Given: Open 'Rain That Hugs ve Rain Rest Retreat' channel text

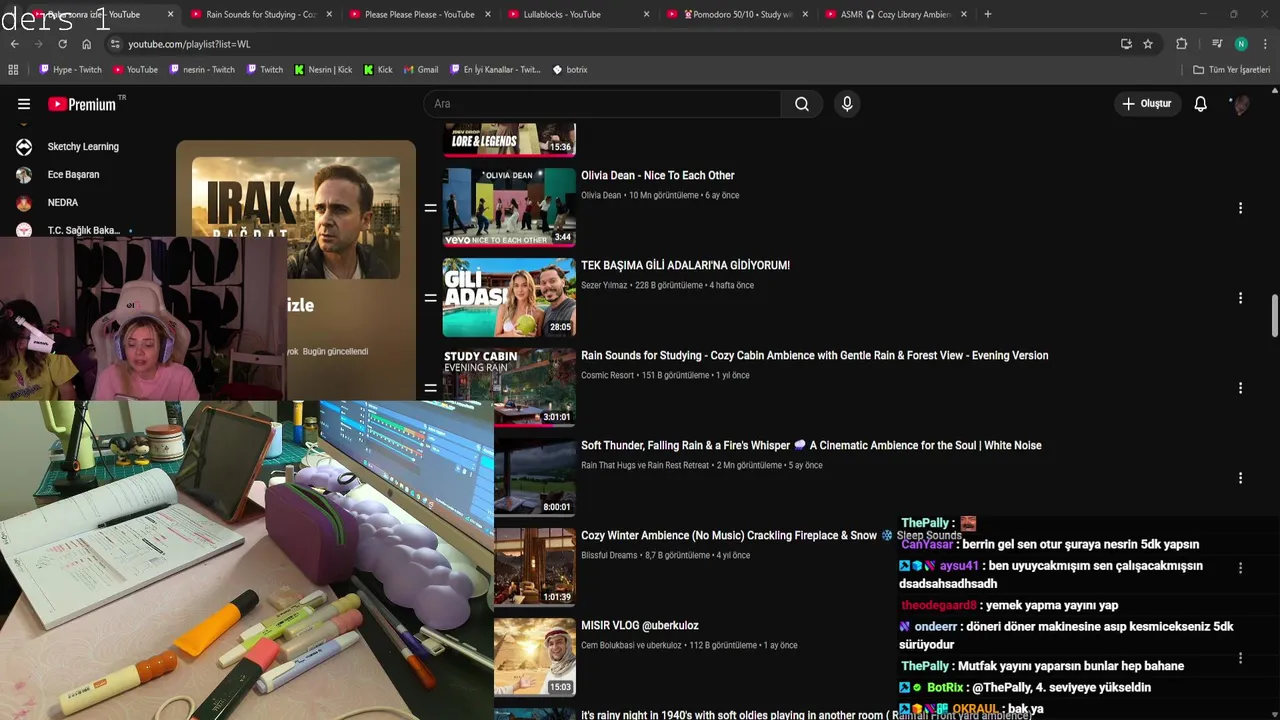Looking at the screenshot, I should (645, 465).
